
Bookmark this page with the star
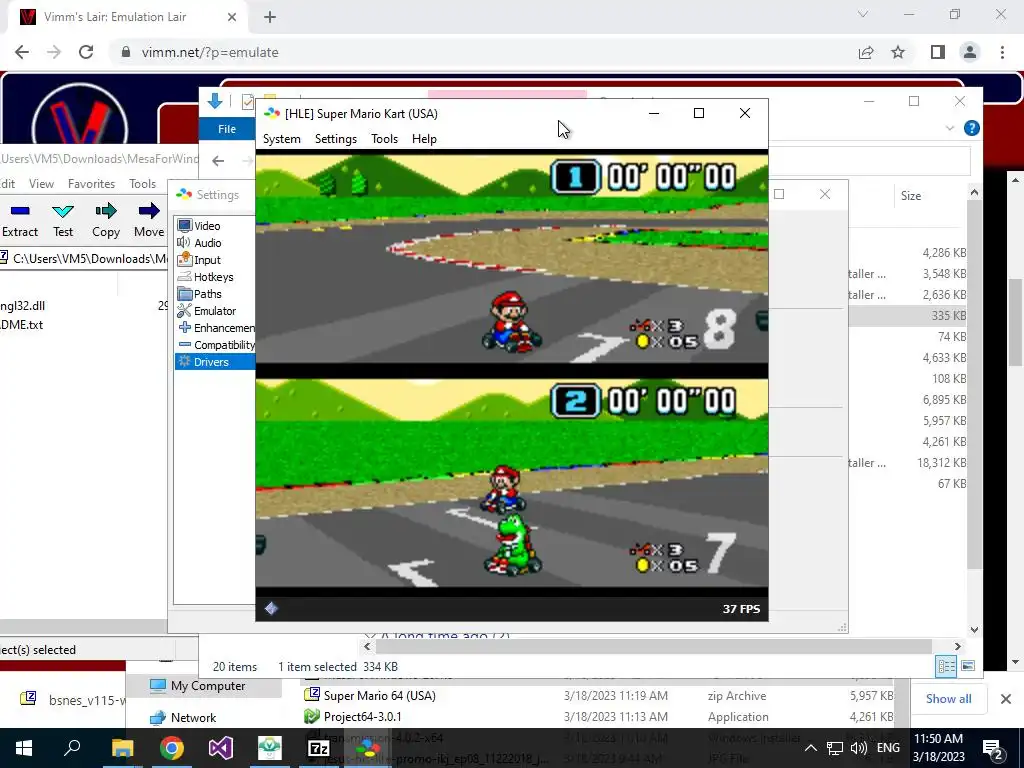[898, 52]
